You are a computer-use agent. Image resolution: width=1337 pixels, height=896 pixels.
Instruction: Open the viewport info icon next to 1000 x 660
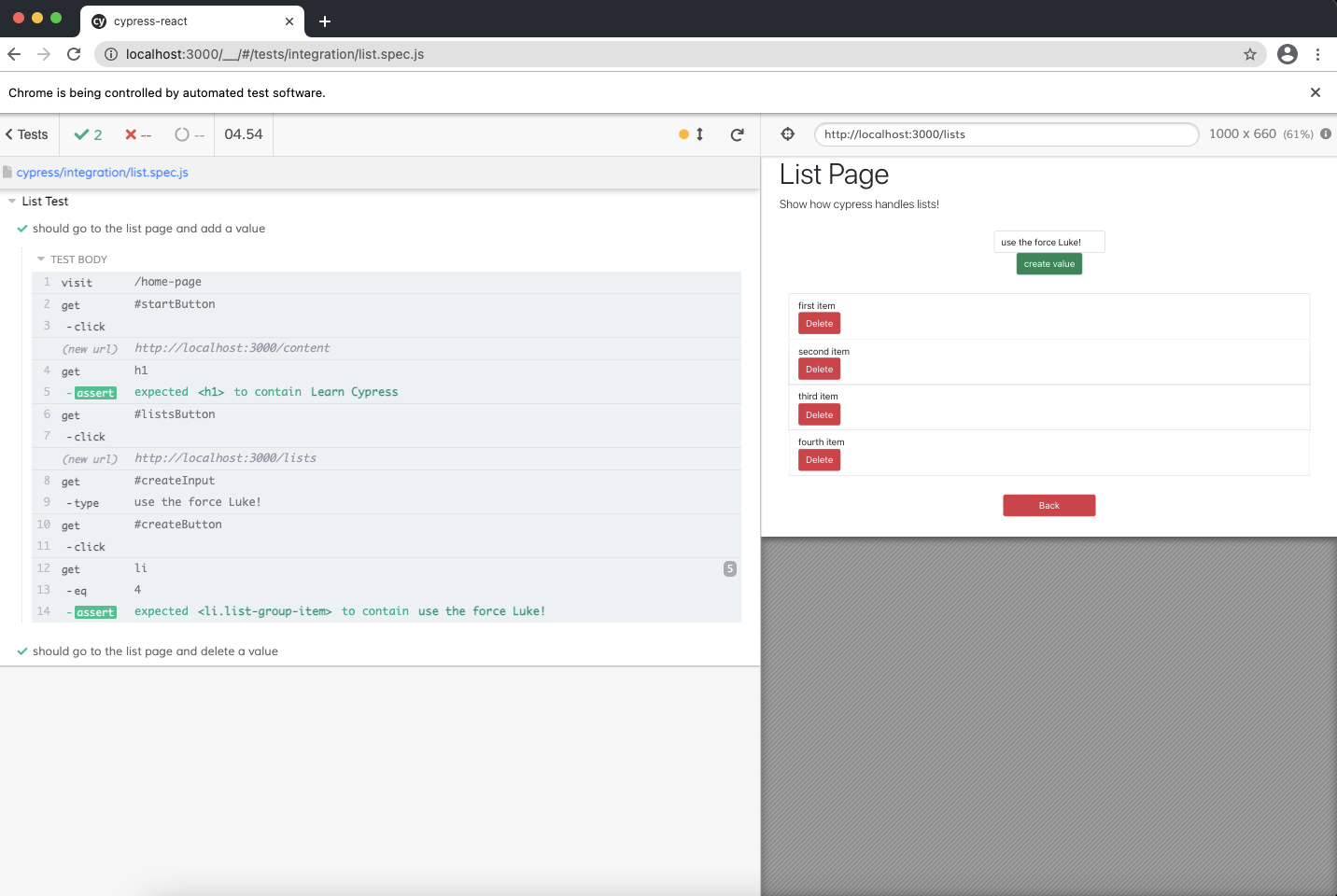(x=1326, y=133)
